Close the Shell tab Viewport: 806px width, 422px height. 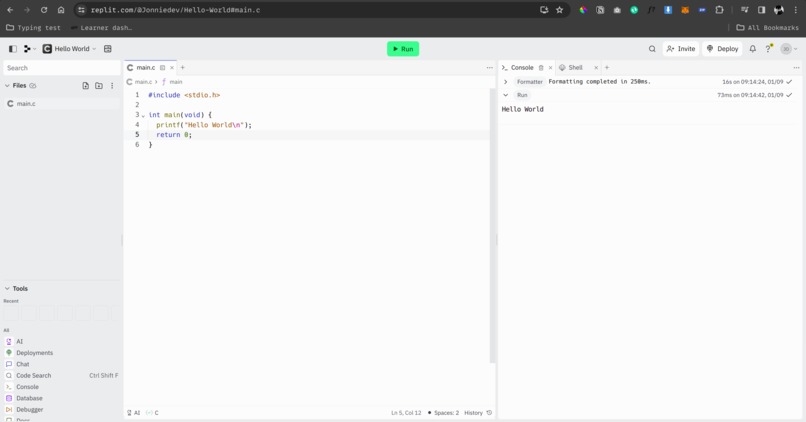(x=596, y=68)
